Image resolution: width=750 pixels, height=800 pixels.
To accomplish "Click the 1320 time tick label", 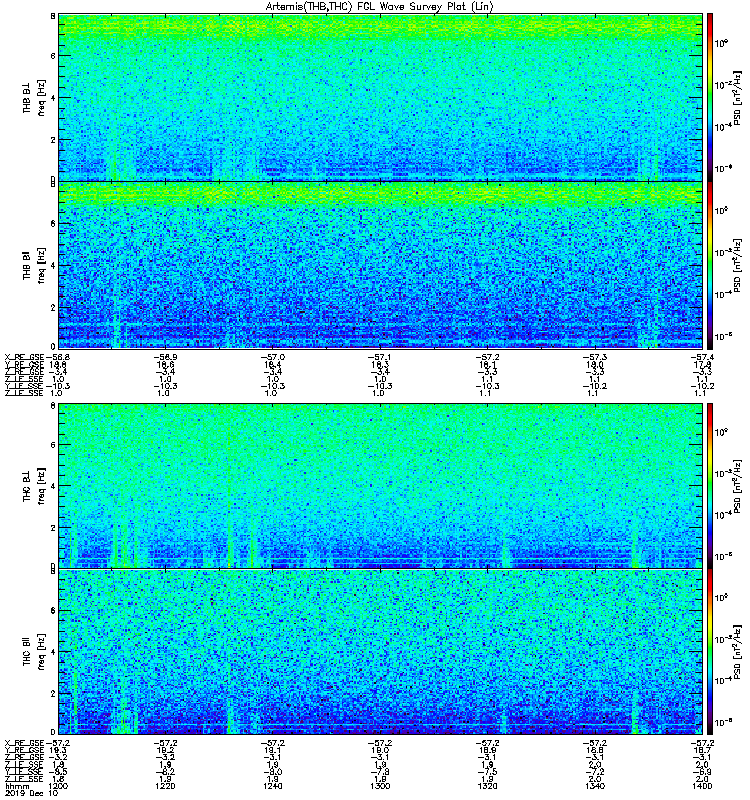I will [488, 786].
